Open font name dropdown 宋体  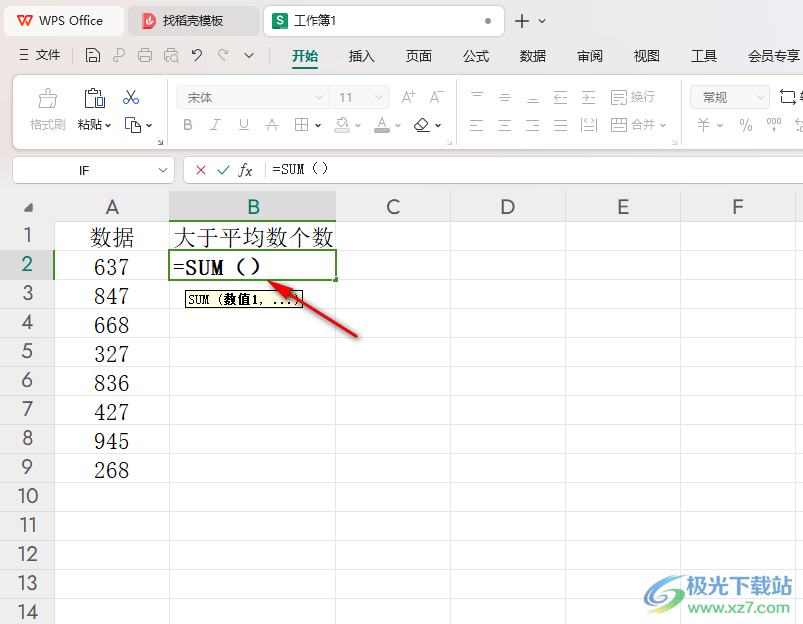pyautogui.click(x=319, y=97)
